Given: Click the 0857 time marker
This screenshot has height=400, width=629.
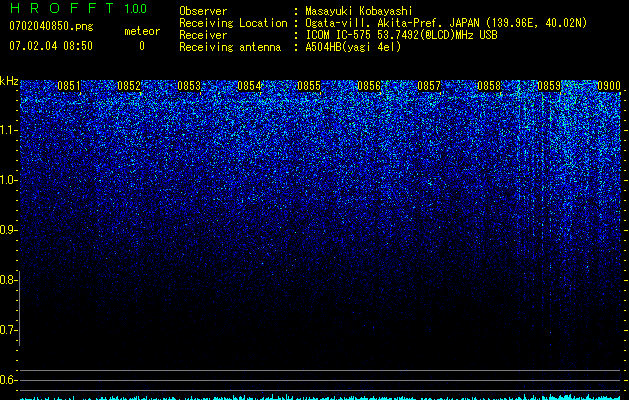Looking at the screenshot, I should point(429,86).
